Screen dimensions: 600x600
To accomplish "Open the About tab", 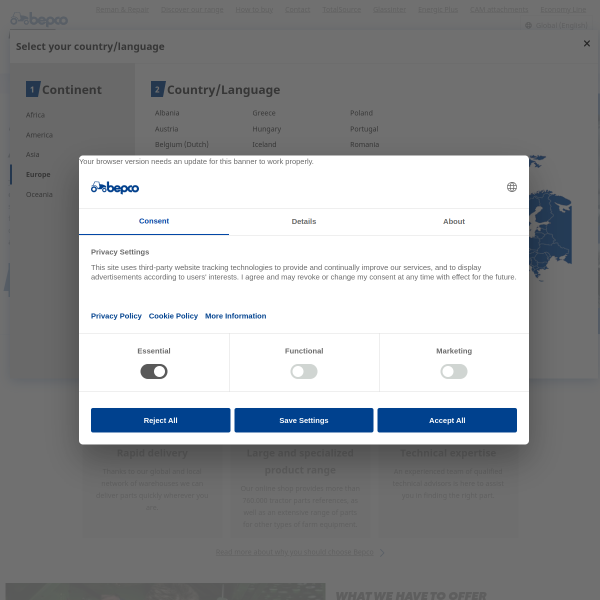I will [454, 221].
